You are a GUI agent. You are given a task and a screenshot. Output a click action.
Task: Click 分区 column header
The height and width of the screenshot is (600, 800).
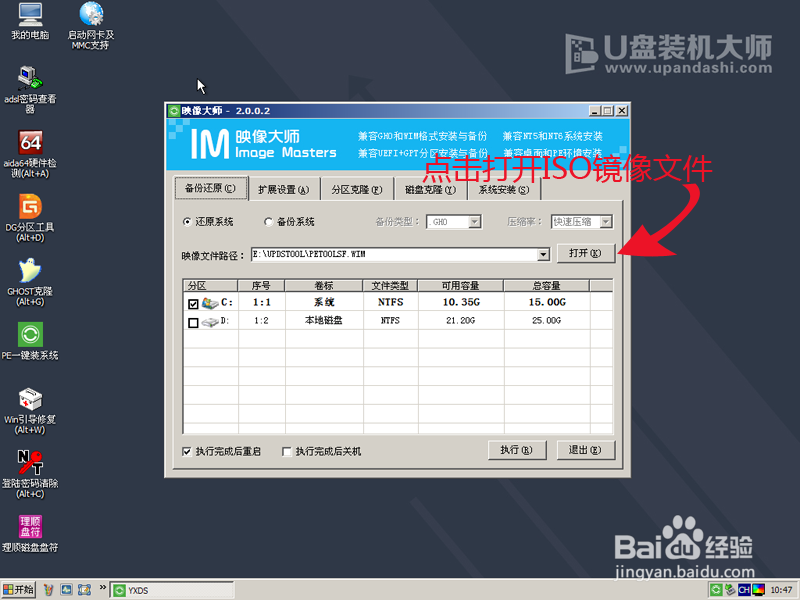pos(210,286)
